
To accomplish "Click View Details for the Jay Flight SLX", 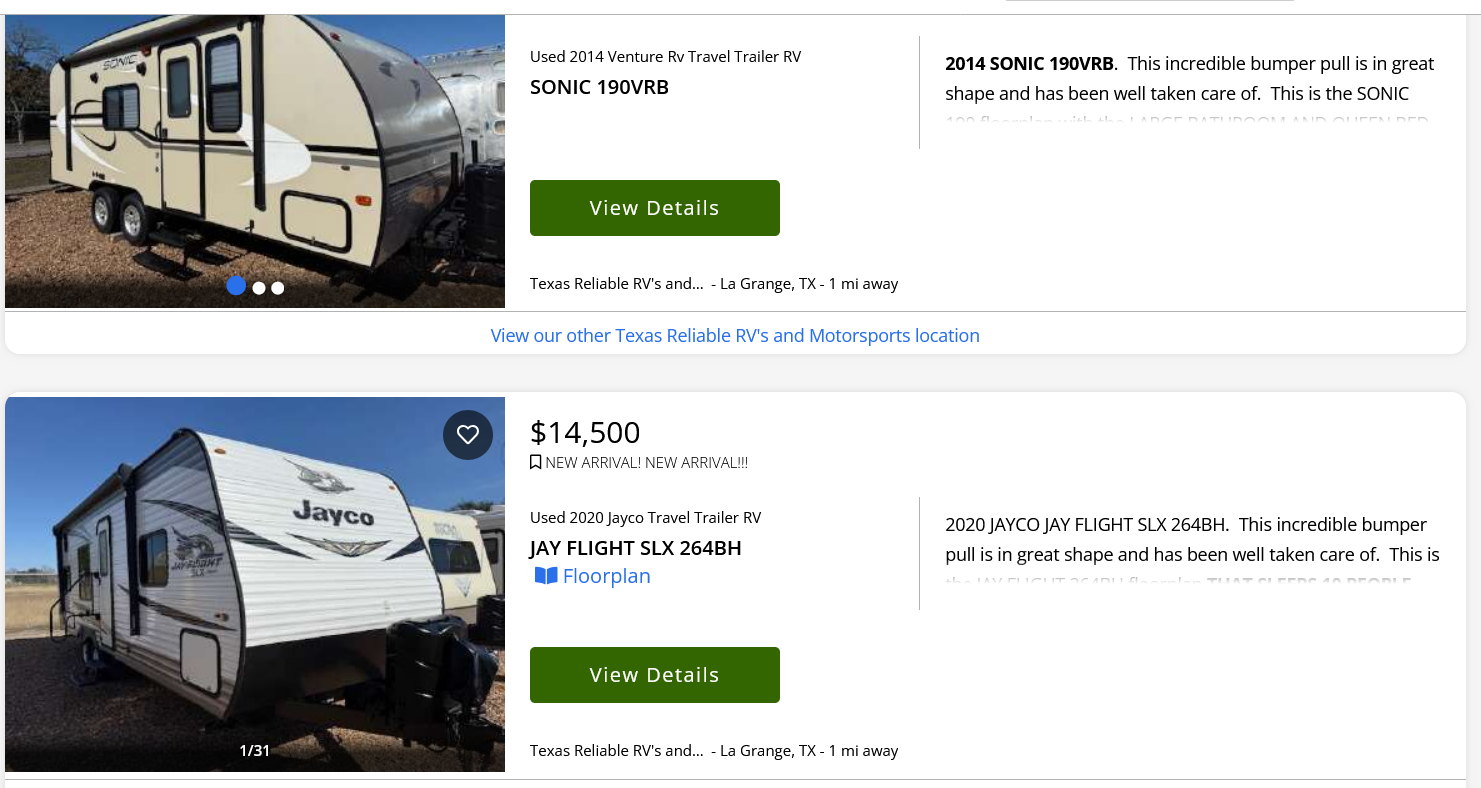I will tap(654, 675).
